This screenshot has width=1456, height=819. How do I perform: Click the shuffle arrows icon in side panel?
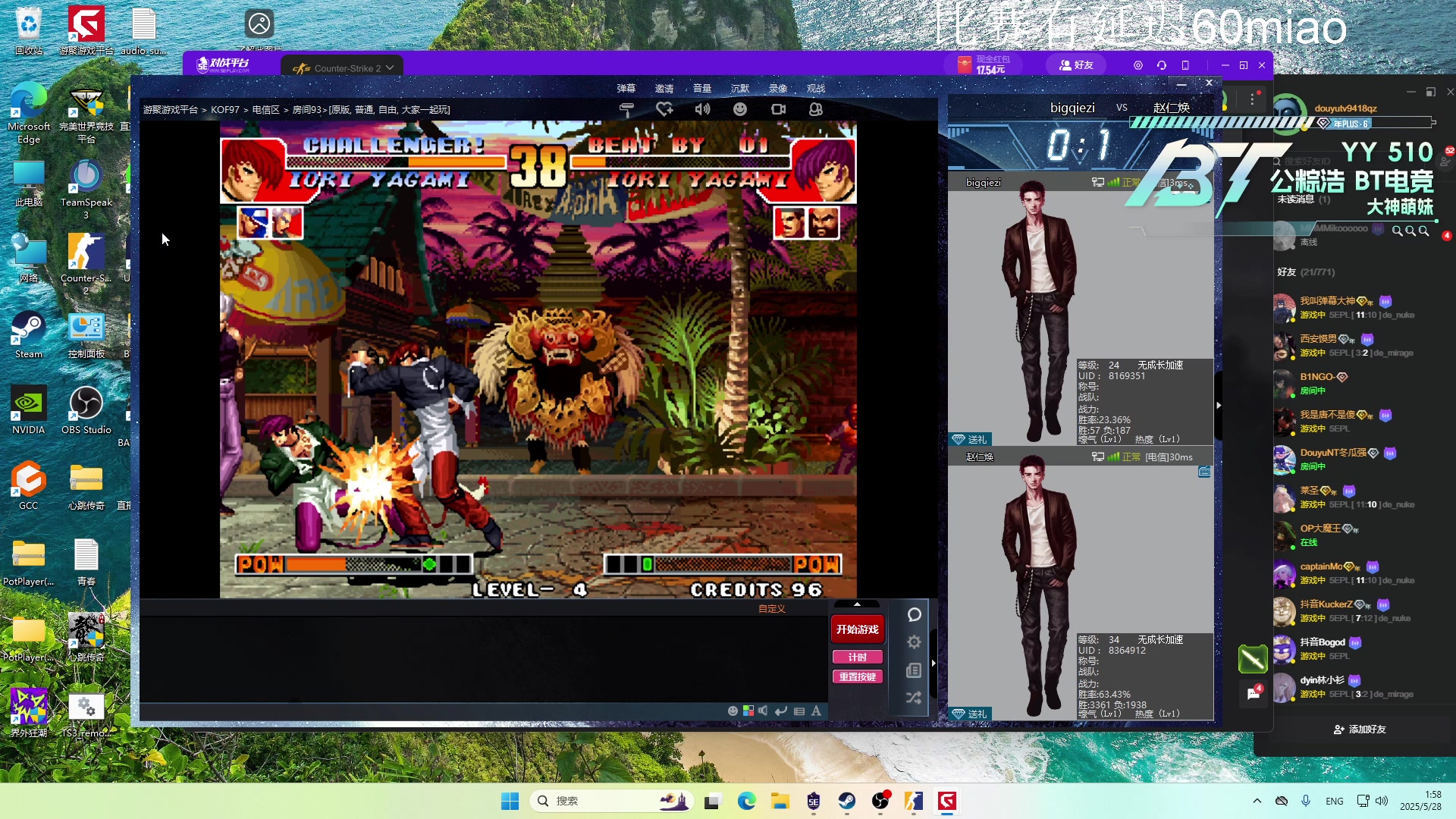tap(915, 698)
